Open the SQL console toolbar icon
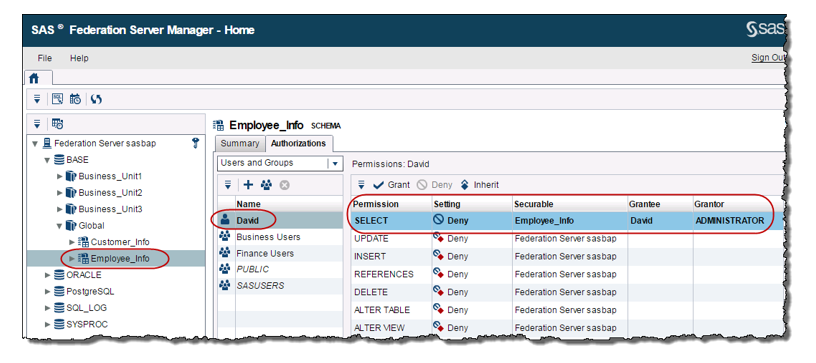The image size is (816, 363). click(x=58, y=99)
